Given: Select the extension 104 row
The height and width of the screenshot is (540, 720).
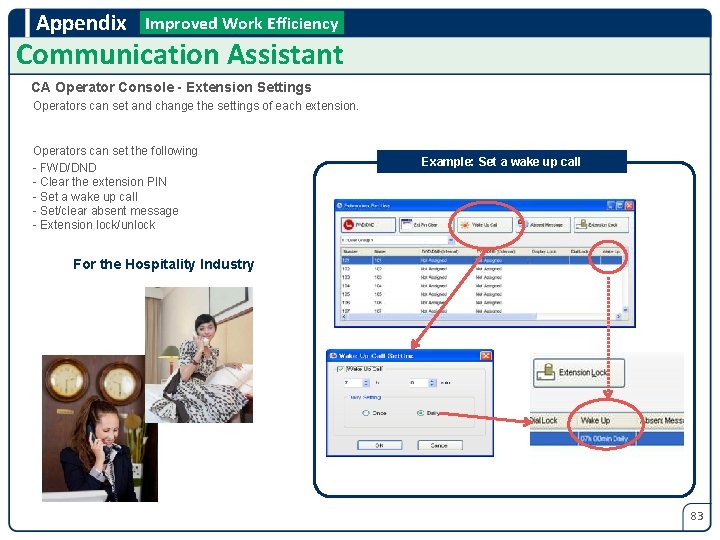Looking at the screenshot, I should click(x=481, y=286).
